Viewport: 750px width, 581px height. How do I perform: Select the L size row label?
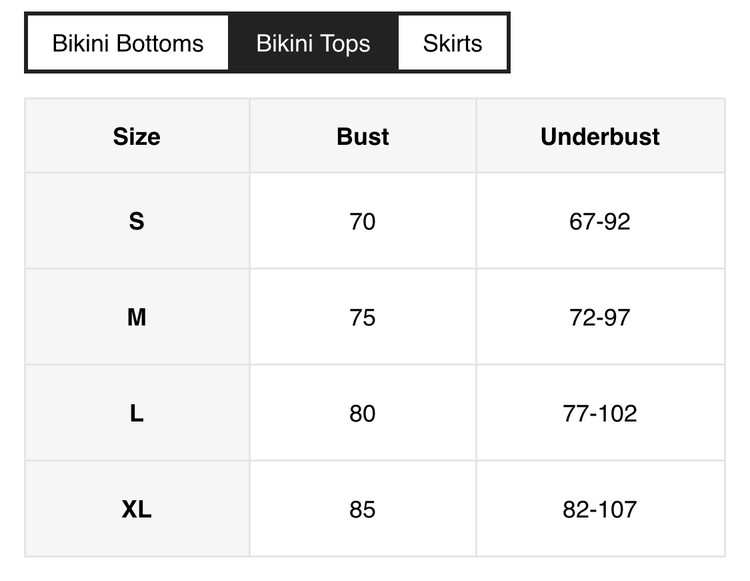137,413
